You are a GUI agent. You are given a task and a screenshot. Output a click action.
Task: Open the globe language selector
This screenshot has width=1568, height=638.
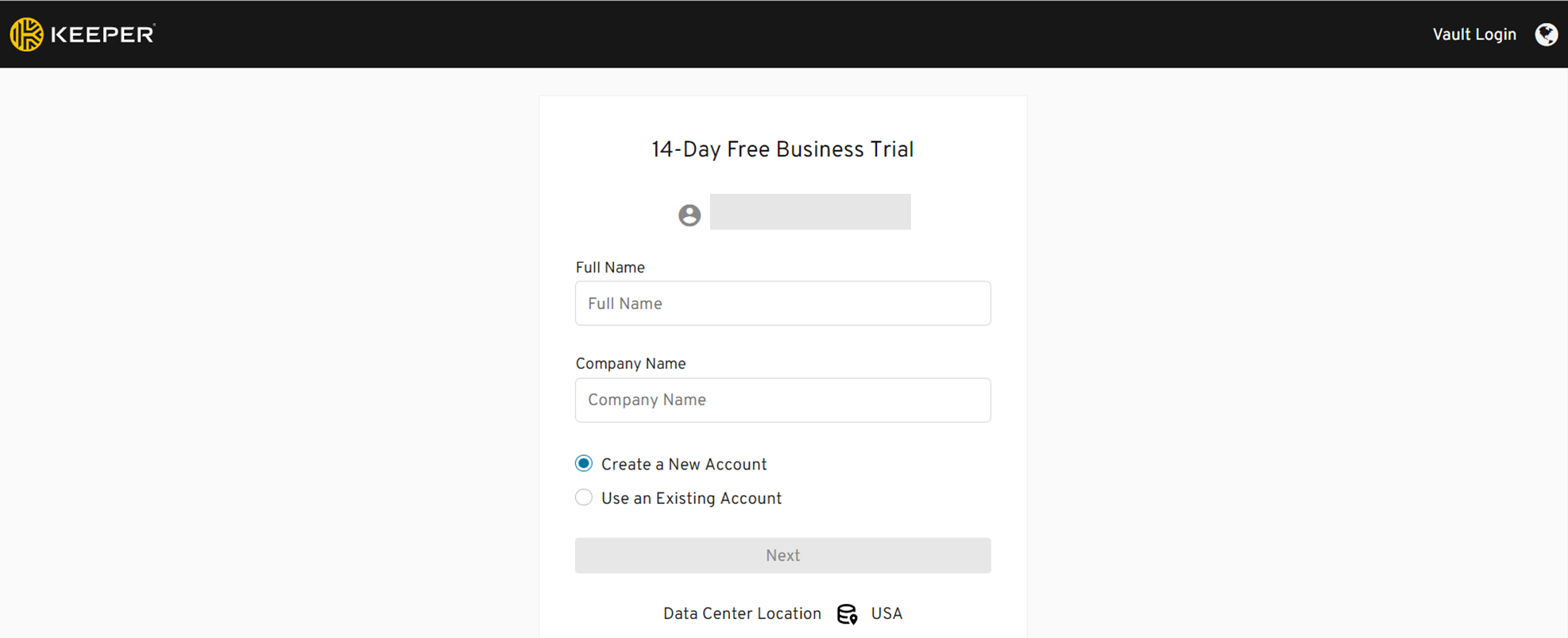pyautogui.click(x=1546, y=34)
